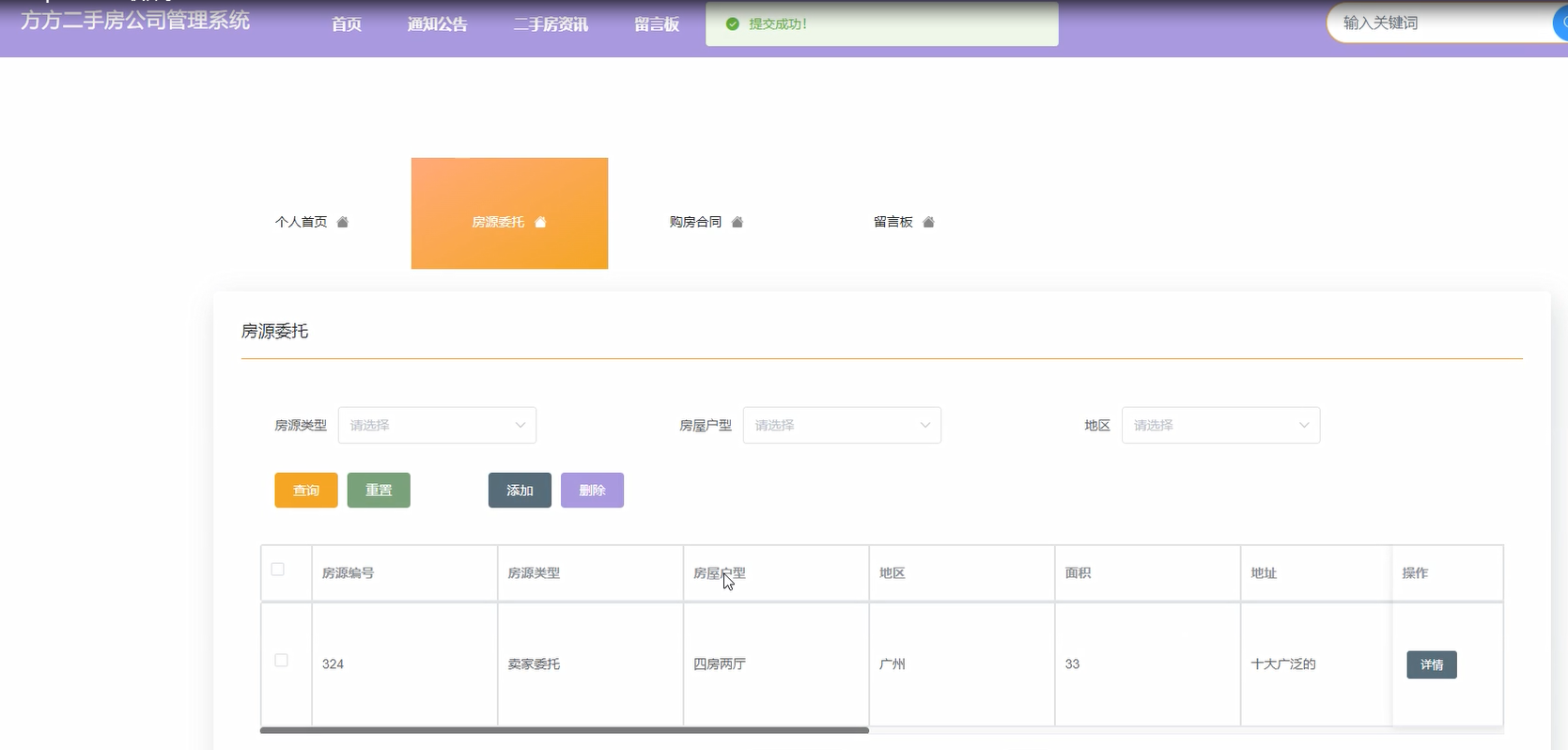Click the 方方二手房公司管理系统 site title
This screenshot has width=1568, height=750.
[x=135, y=21]
